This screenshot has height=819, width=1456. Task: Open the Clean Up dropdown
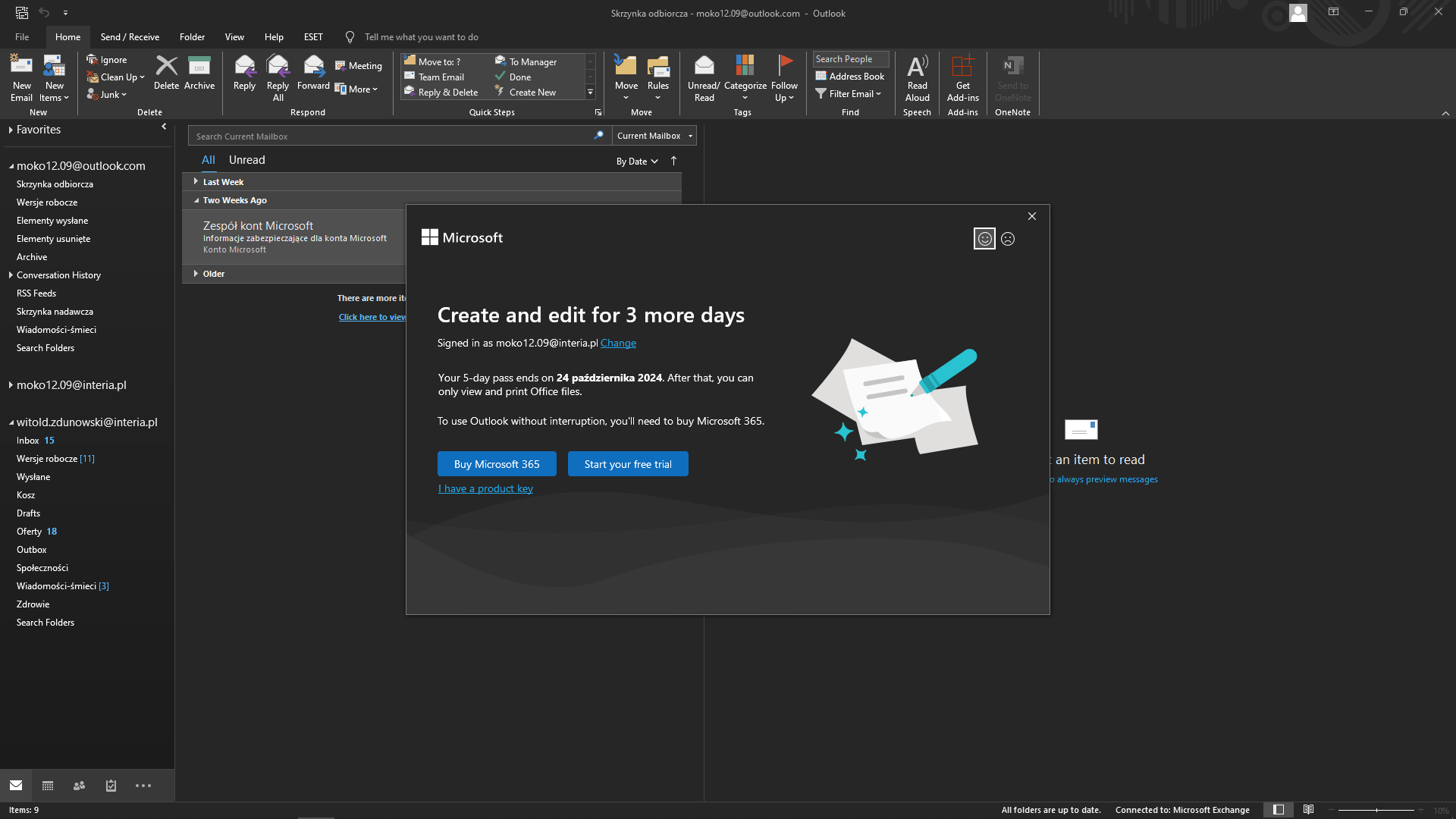(115, 77)
